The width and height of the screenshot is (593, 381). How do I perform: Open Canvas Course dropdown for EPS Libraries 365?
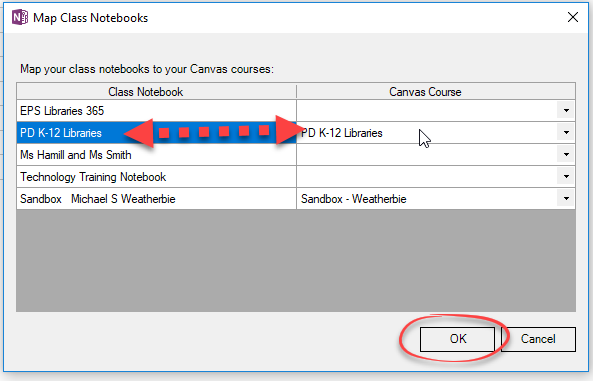[x=566, y=110]
